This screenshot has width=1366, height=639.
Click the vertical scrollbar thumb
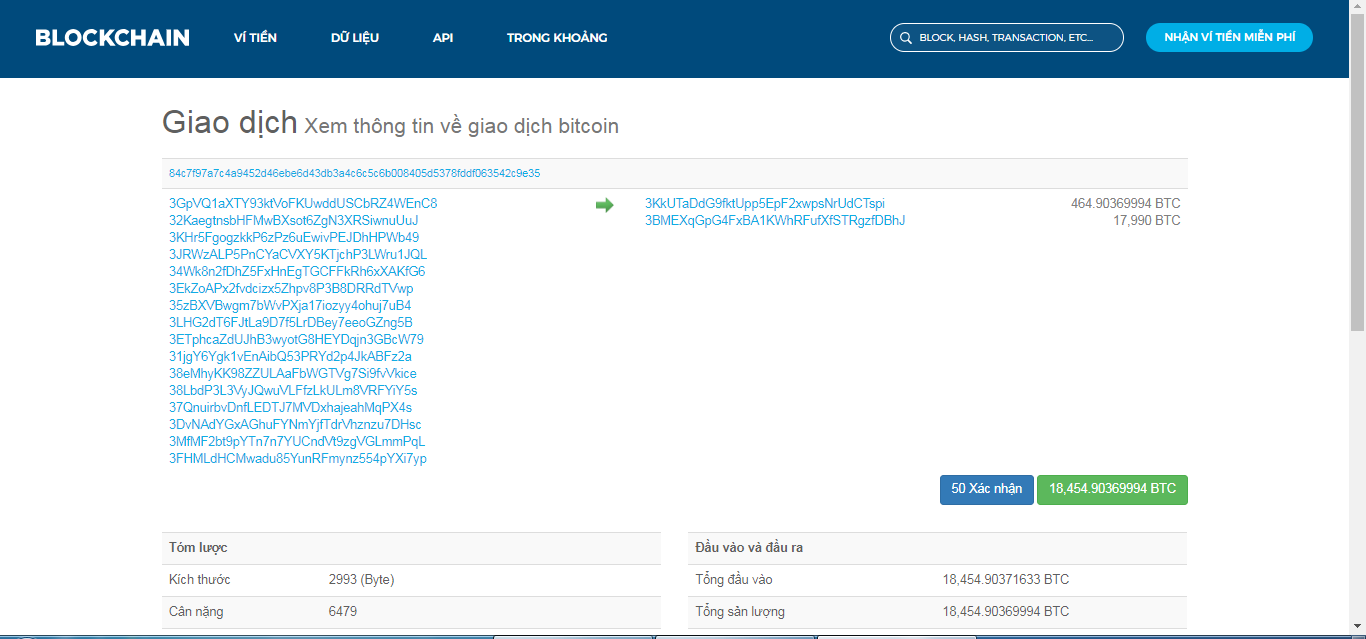tap(1357, 172)
